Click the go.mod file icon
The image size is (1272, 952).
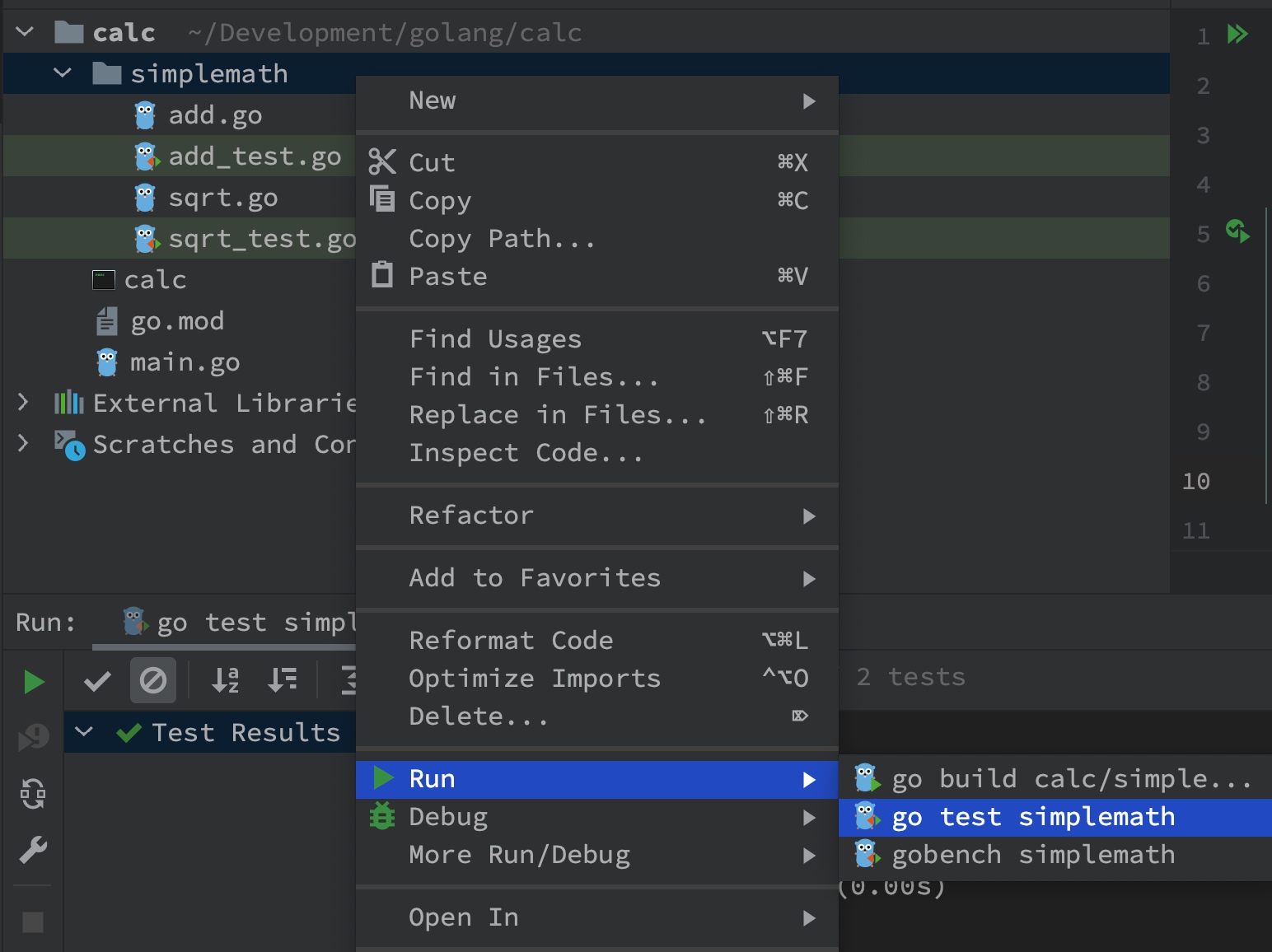[x=107, y=321]
